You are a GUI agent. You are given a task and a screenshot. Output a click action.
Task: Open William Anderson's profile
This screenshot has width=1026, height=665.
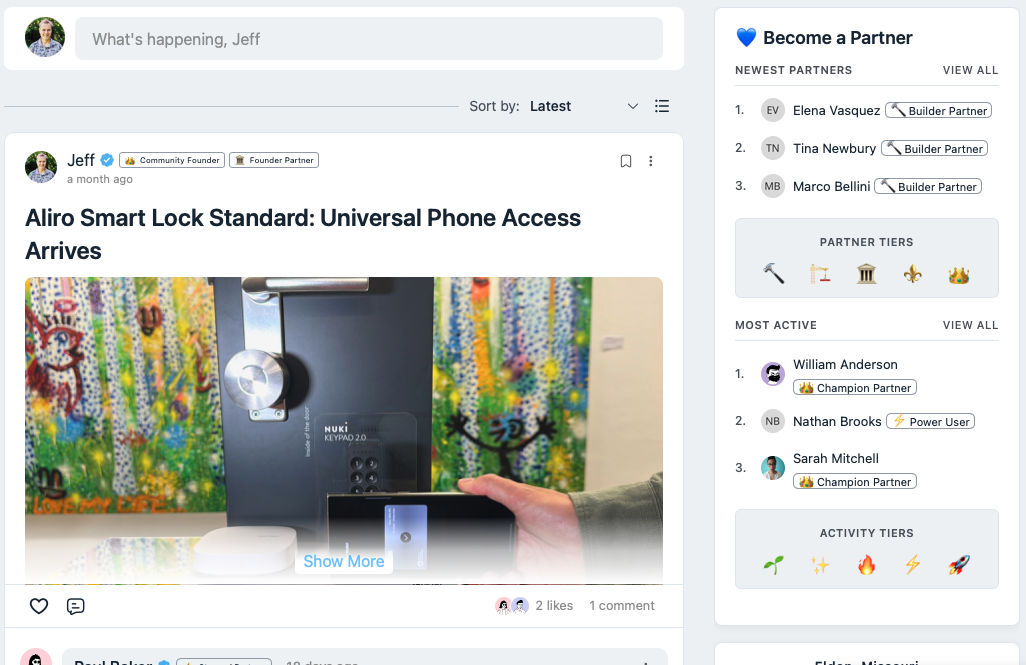845,365
